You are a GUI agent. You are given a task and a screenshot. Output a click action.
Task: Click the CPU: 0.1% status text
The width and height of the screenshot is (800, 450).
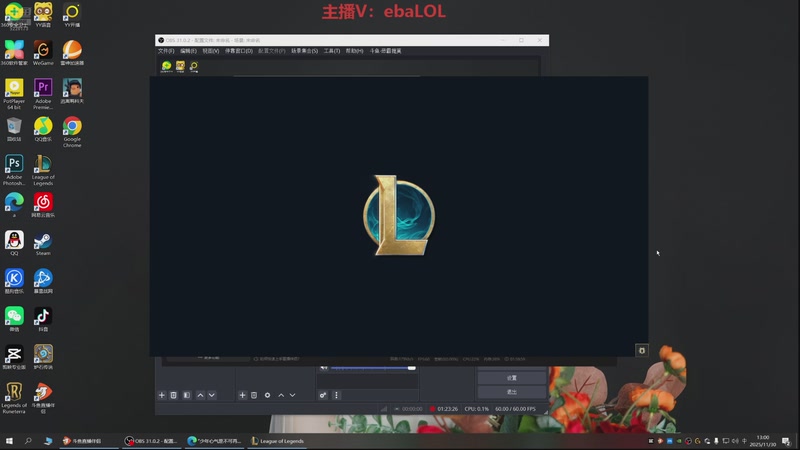pos(477,409)
